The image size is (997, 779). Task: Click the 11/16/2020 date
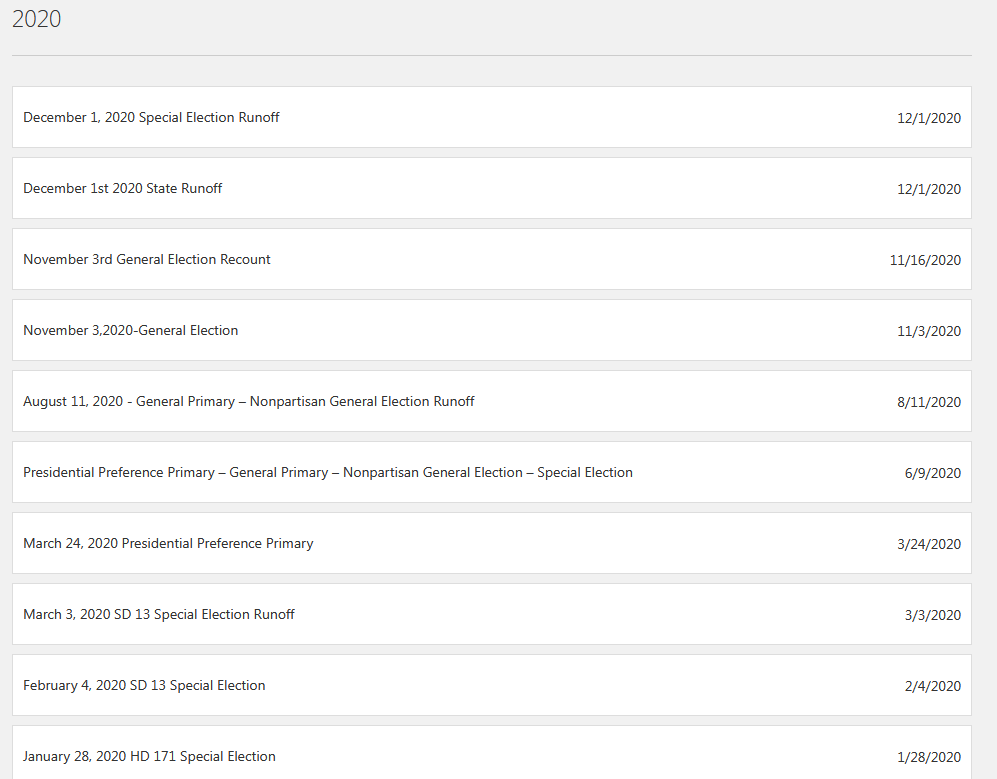[925, 260]
